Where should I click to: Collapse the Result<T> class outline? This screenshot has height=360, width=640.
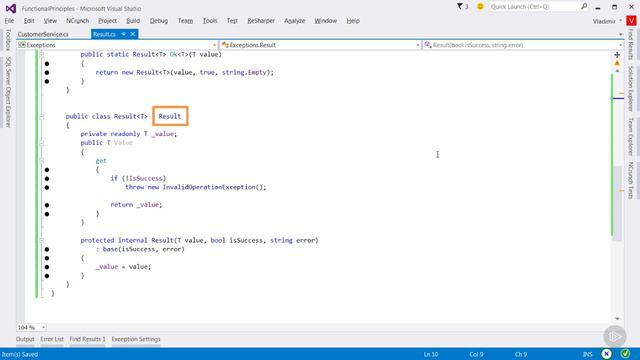pos(41,117)
